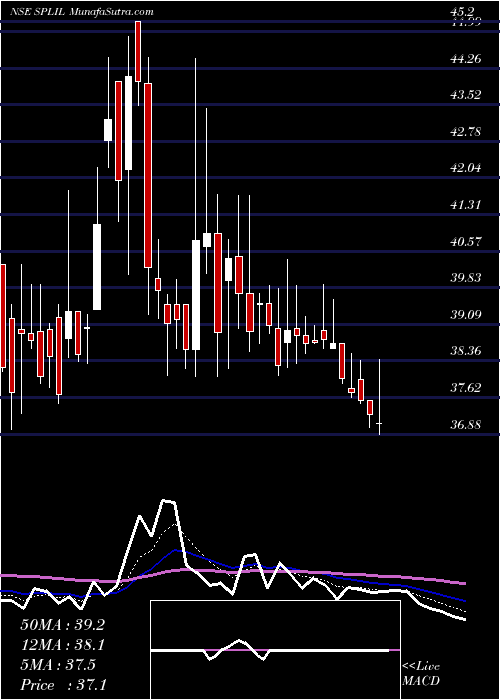Select the 39.09 price axis label
This screenshot has height=700, width=500.
(x=466, y=315)
